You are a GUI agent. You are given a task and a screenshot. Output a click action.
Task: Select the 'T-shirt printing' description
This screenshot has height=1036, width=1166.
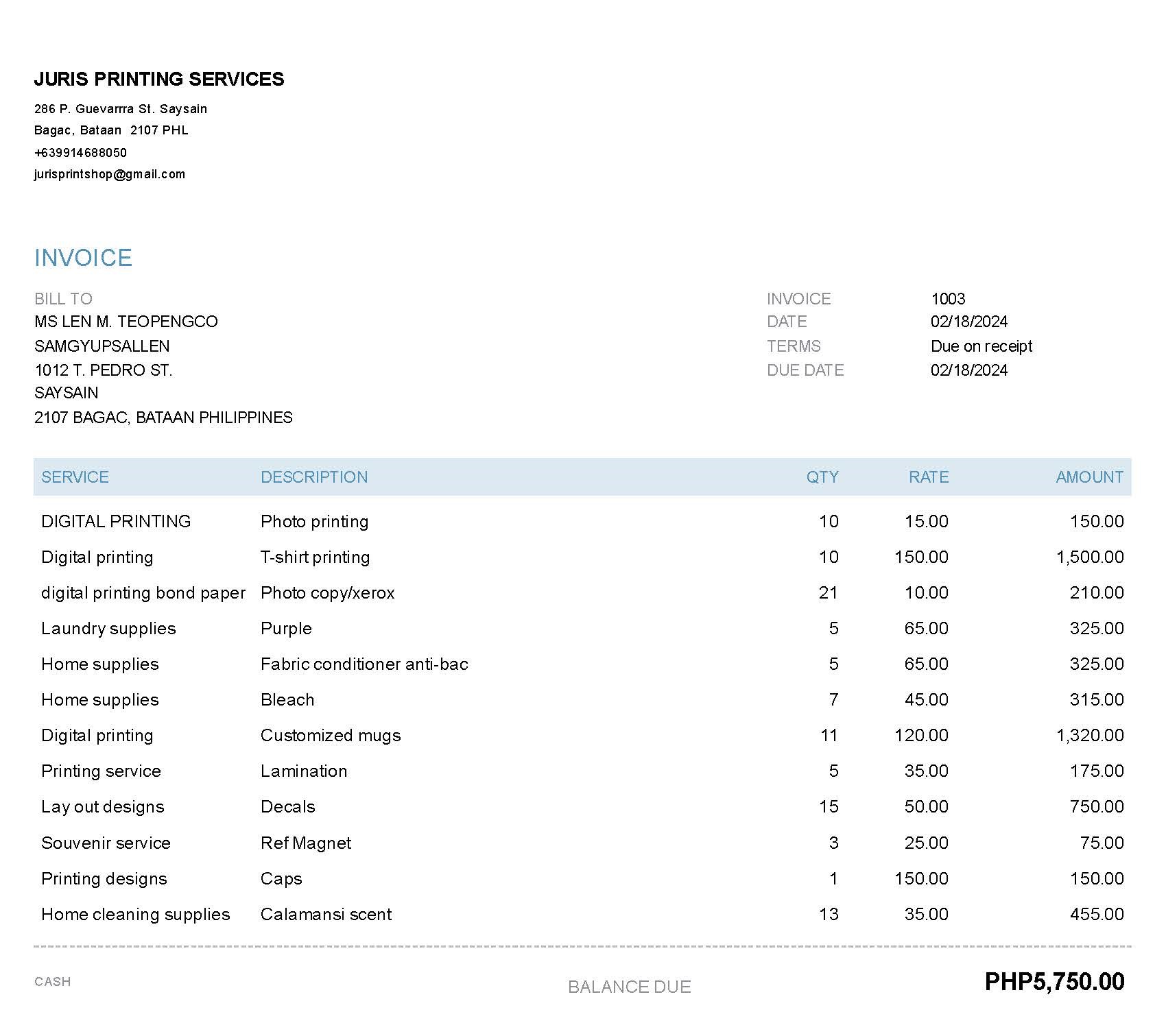pos(316,557)
